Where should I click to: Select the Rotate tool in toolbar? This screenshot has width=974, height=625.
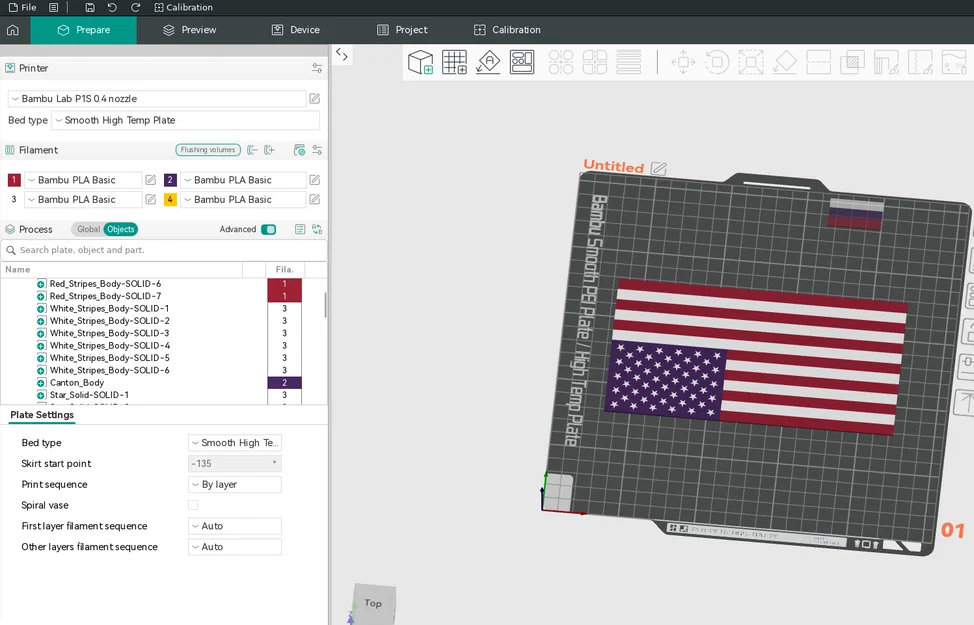(x=717, y=62)
